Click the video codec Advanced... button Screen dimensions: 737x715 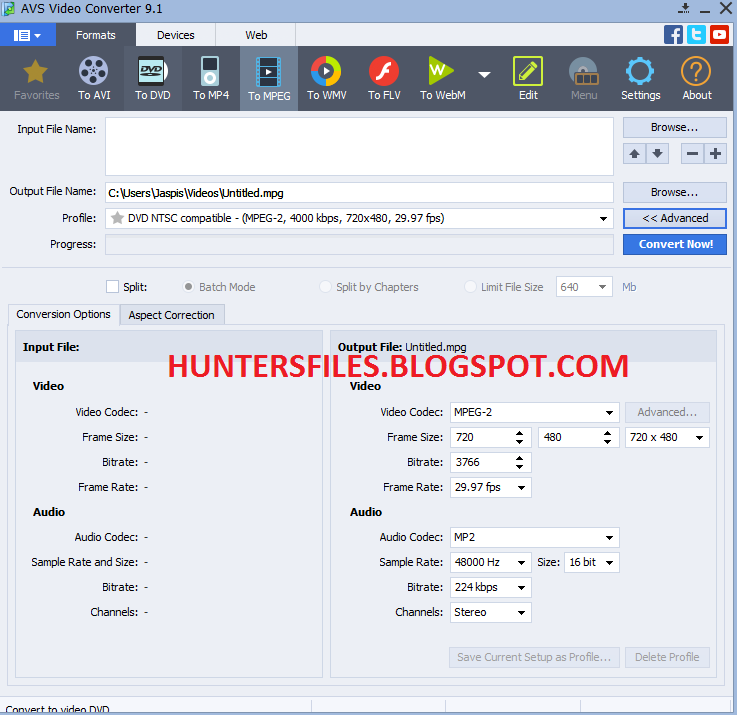click(667, 412)
